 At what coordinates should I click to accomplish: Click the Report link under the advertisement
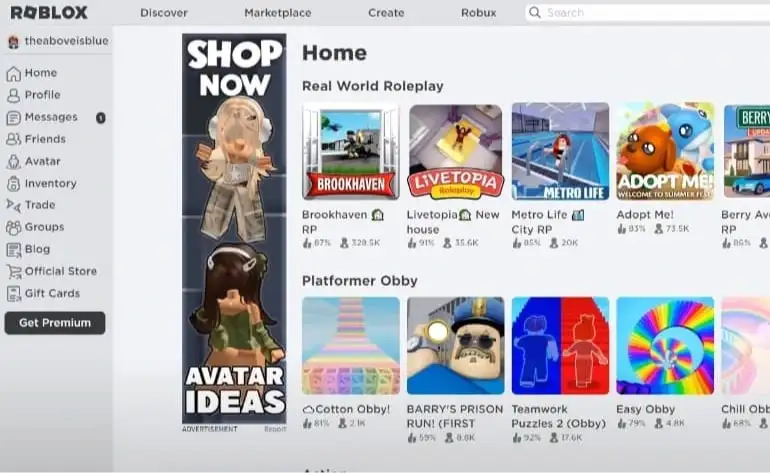point(275,429)
